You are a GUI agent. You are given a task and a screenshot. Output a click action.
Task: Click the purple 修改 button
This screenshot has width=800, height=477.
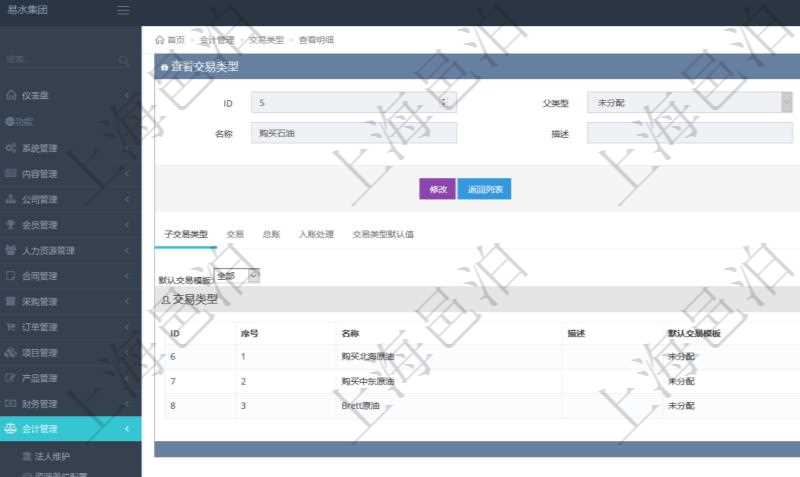pyautogui.click(x=437, y=189)
